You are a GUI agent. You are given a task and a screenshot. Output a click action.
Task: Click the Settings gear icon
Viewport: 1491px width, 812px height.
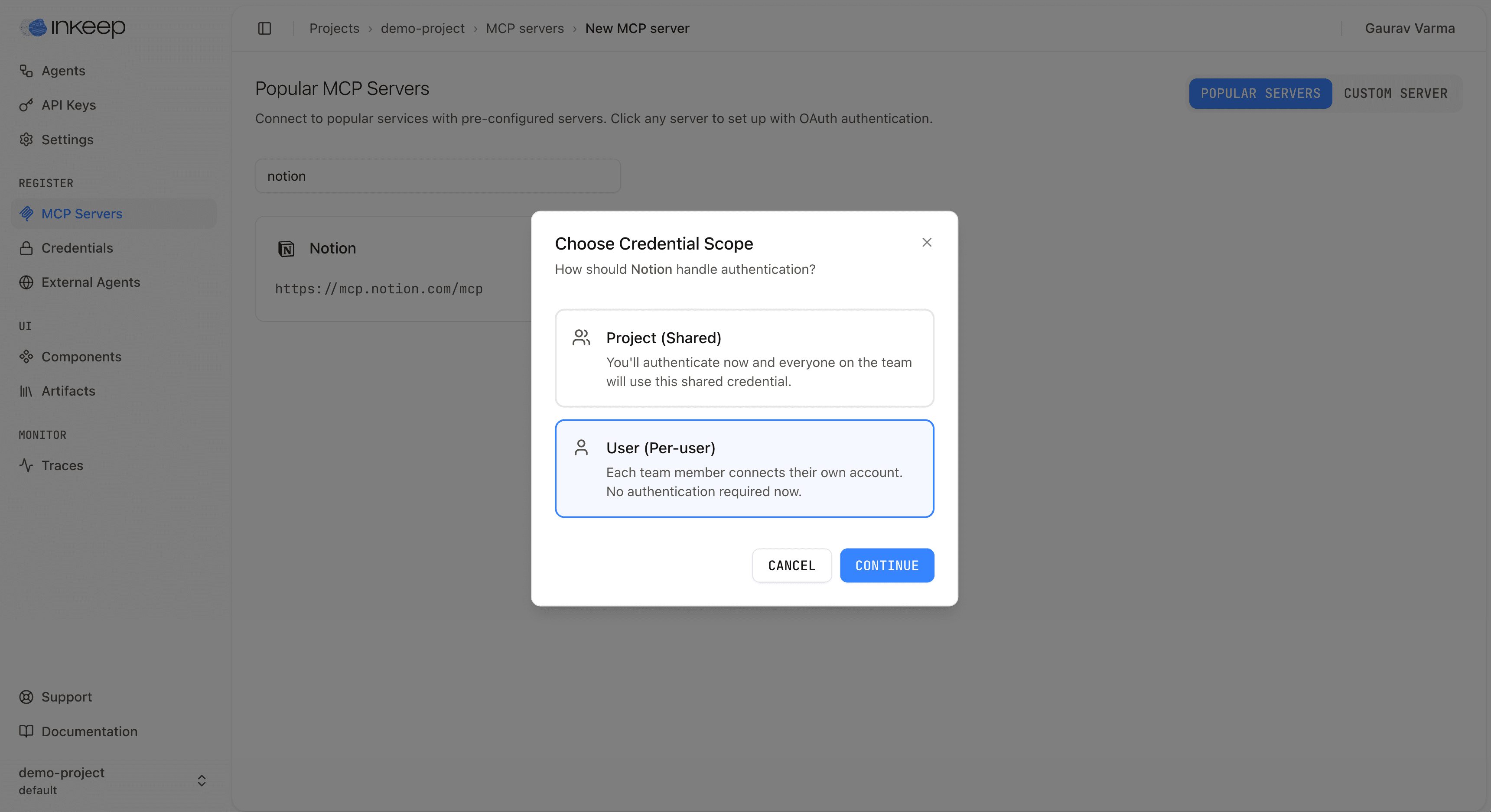point(26,140)
